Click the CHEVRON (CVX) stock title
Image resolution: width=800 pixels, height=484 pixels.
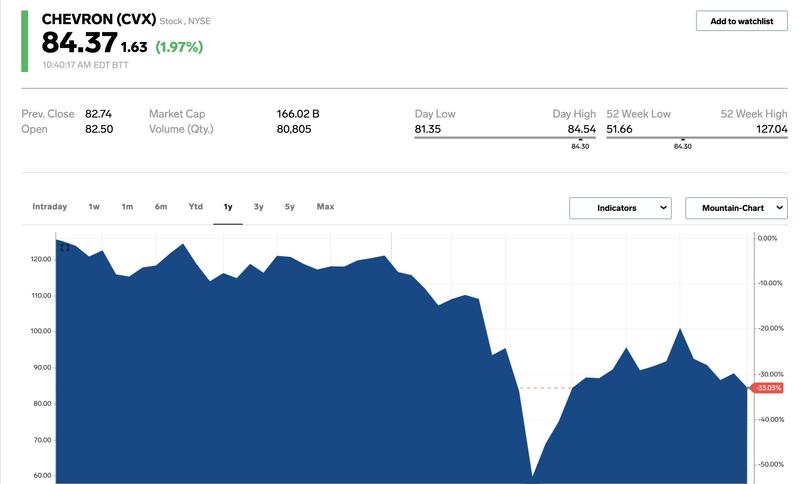coord(98,19)
